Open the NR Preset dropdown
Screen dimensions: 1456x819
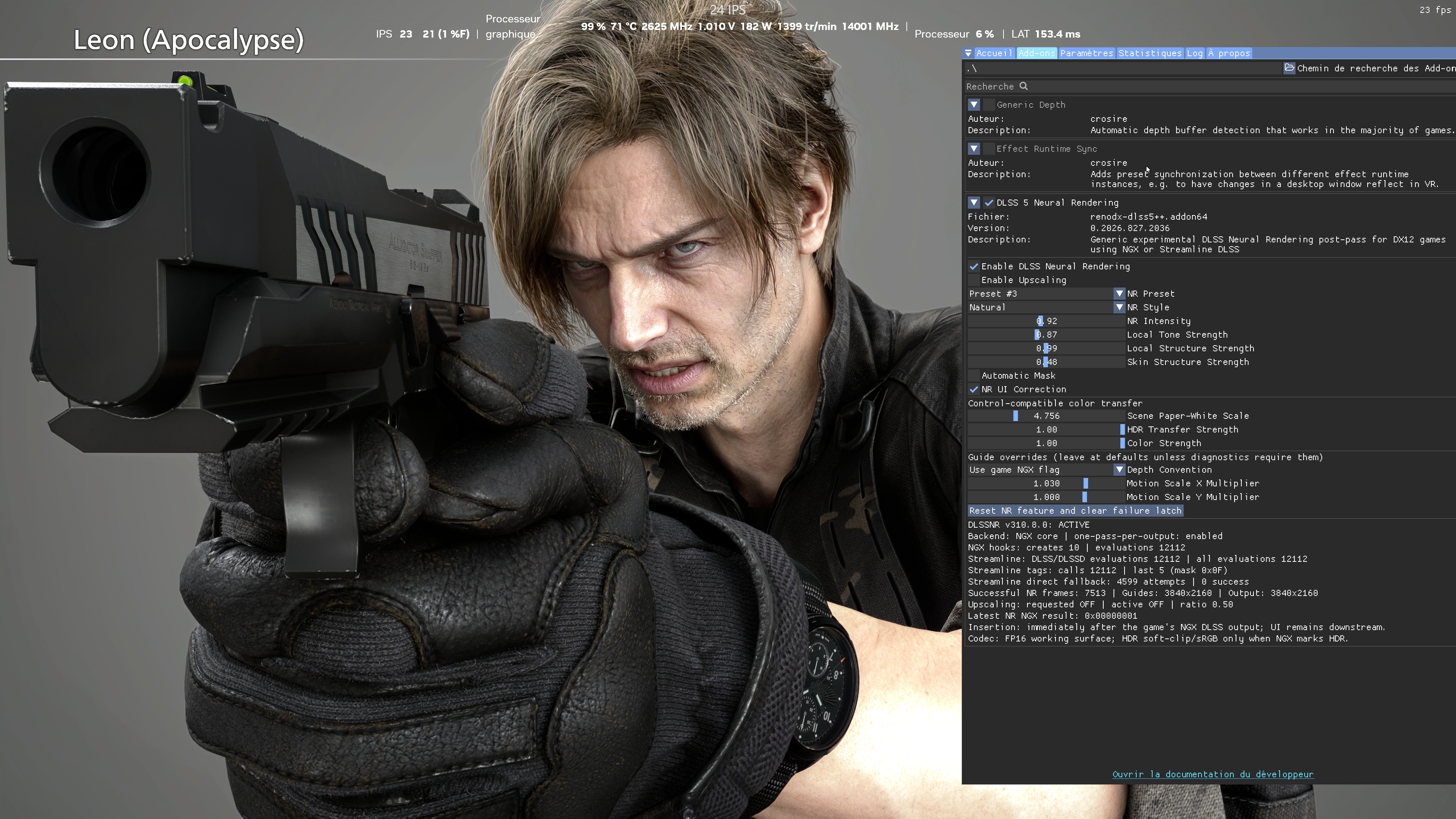tap(1046, 293)
